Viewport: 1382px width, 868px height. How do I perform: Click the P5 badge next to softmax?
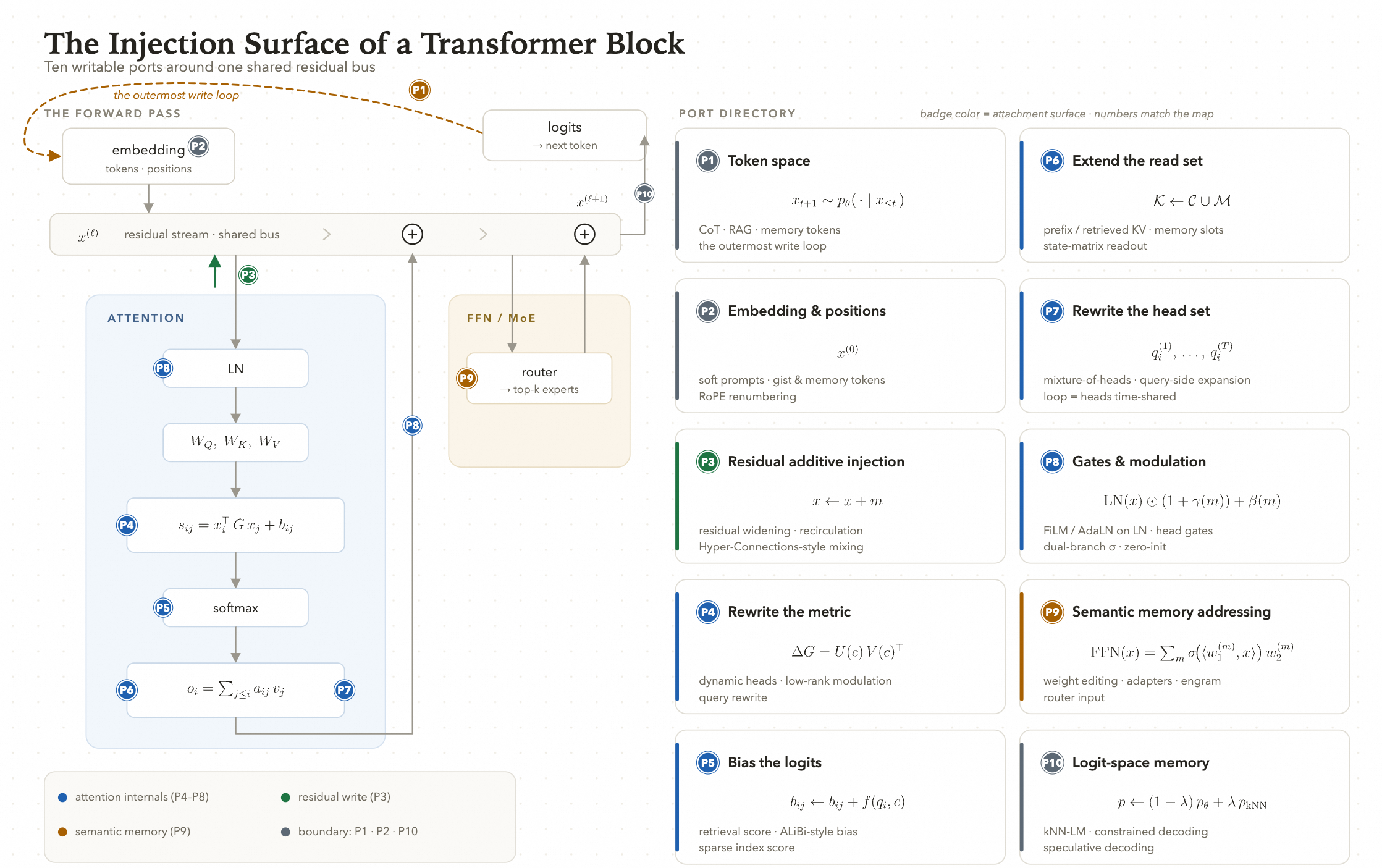163,608
